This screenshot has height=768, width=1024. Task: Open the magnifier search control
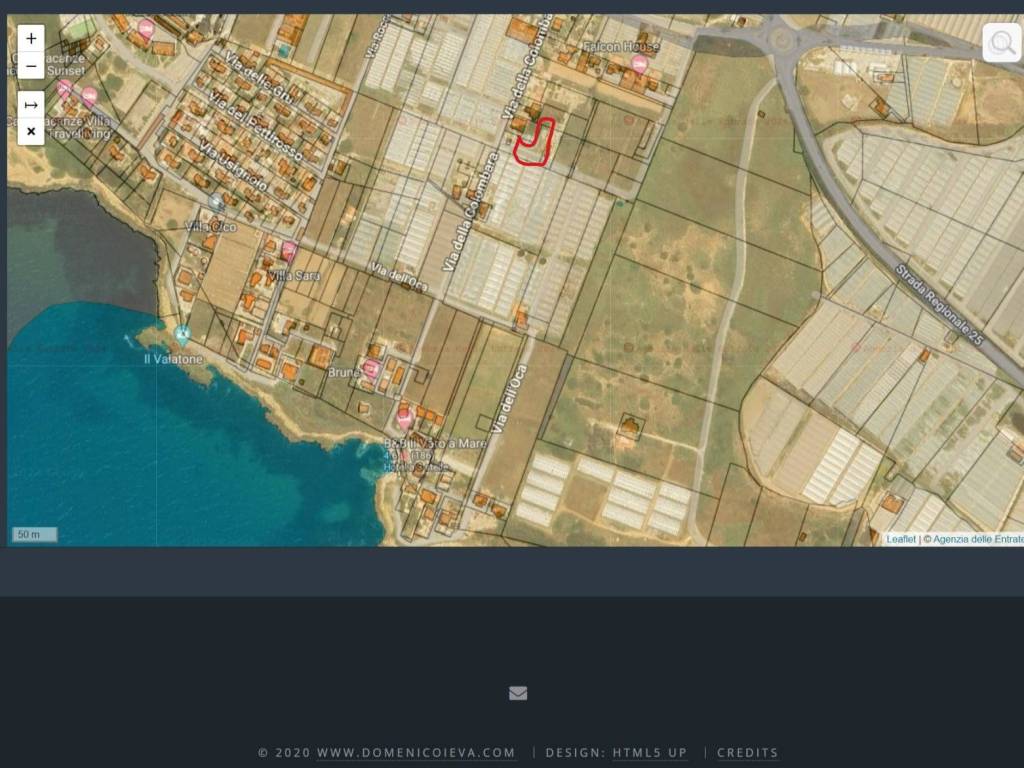click(x=1001, y=43)
